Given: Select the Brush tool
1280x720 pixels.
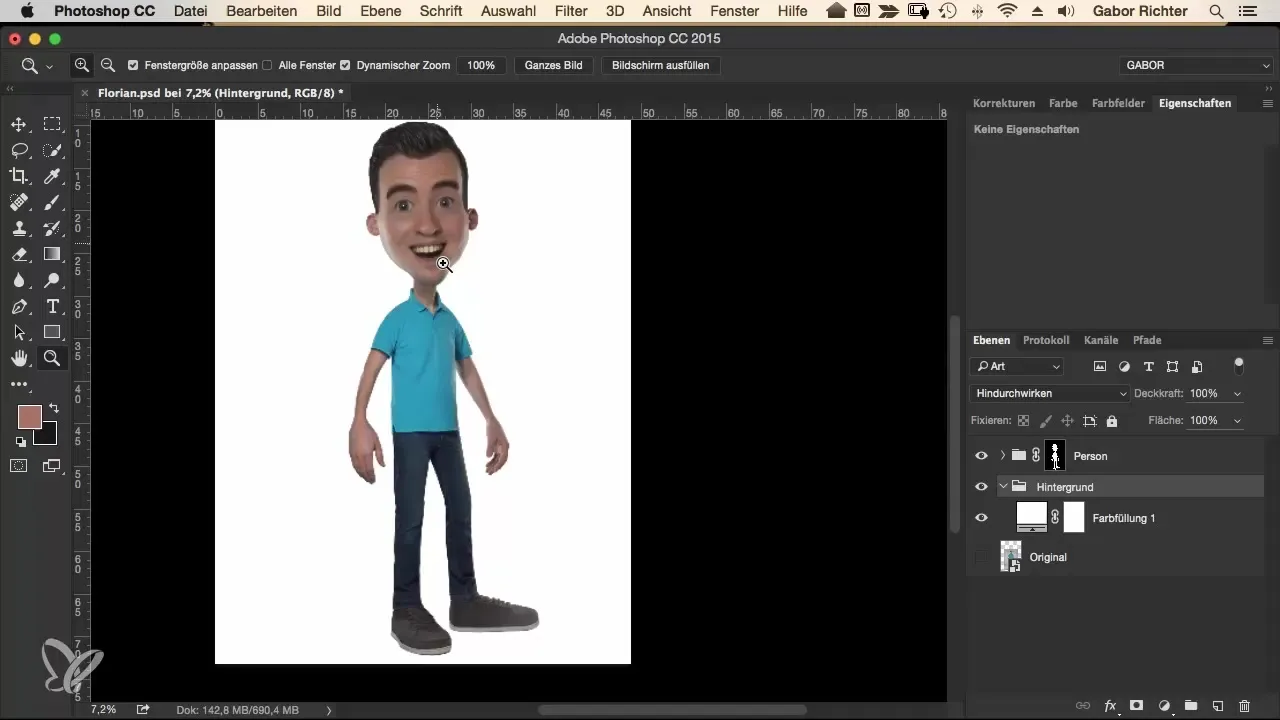Looking at the screenshot, I should (52, 202).
